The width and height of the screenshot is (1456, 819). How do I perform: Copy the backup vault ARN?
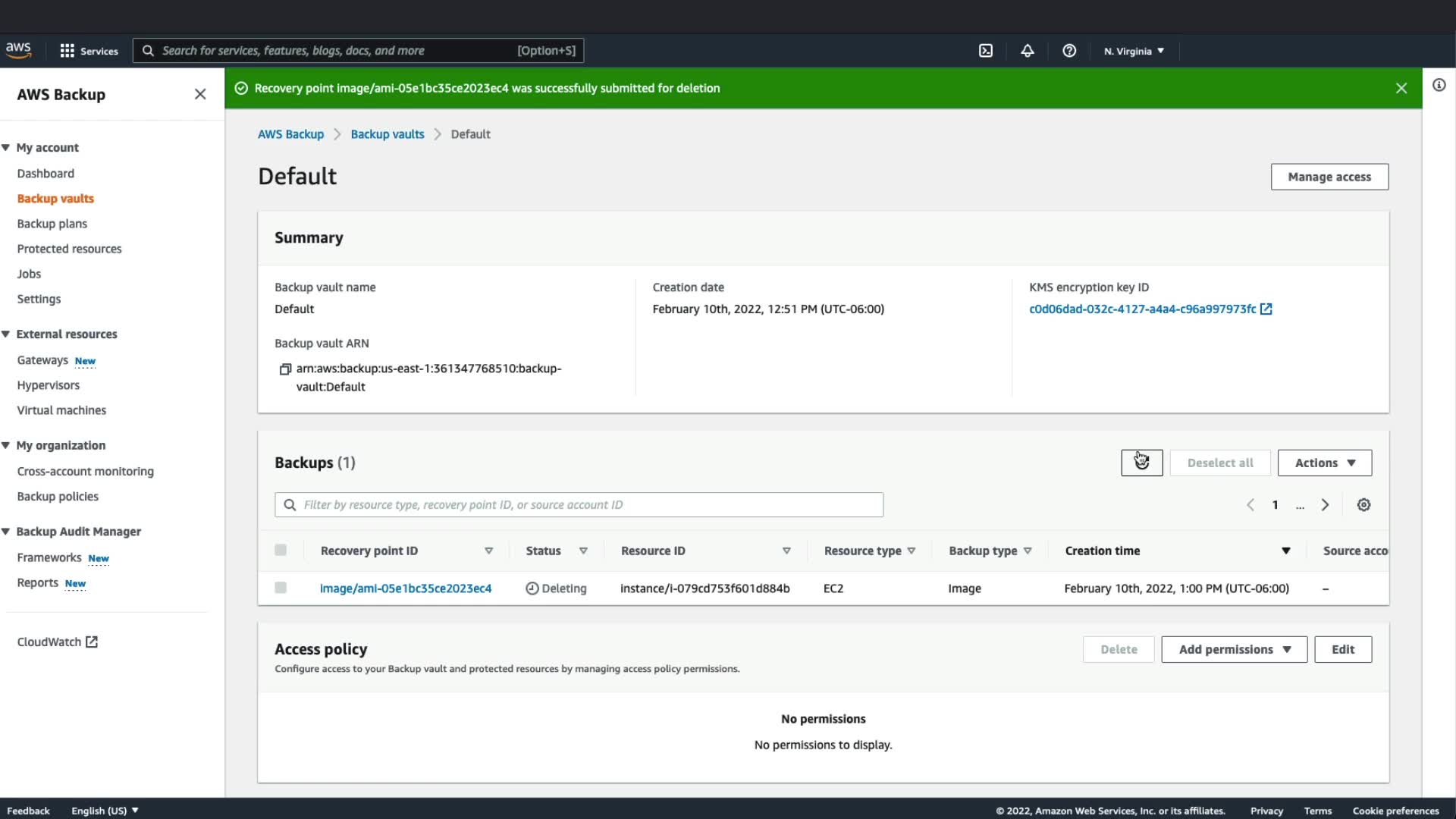click(285, 369)
